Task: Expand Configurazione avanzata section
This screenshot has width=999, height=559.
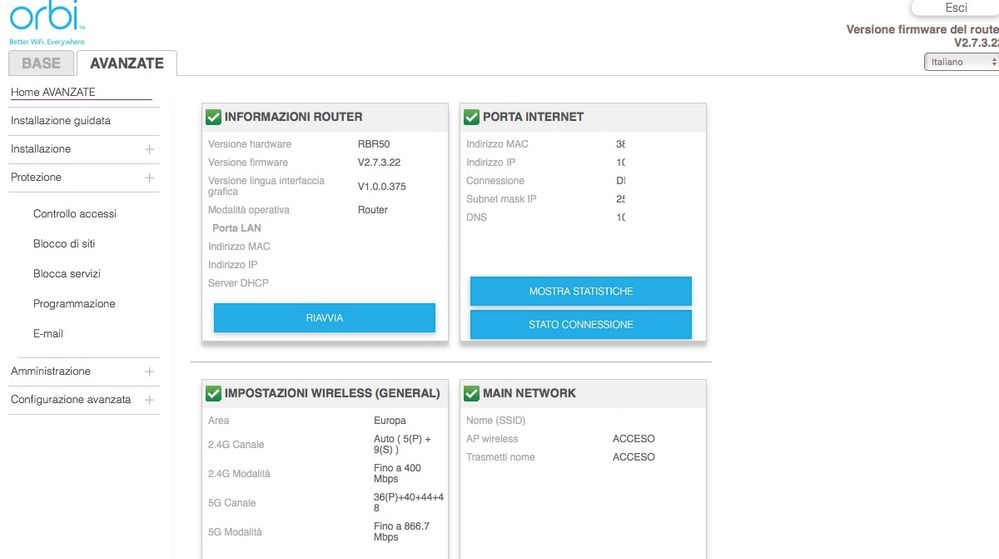Action: tap(149, 399)
